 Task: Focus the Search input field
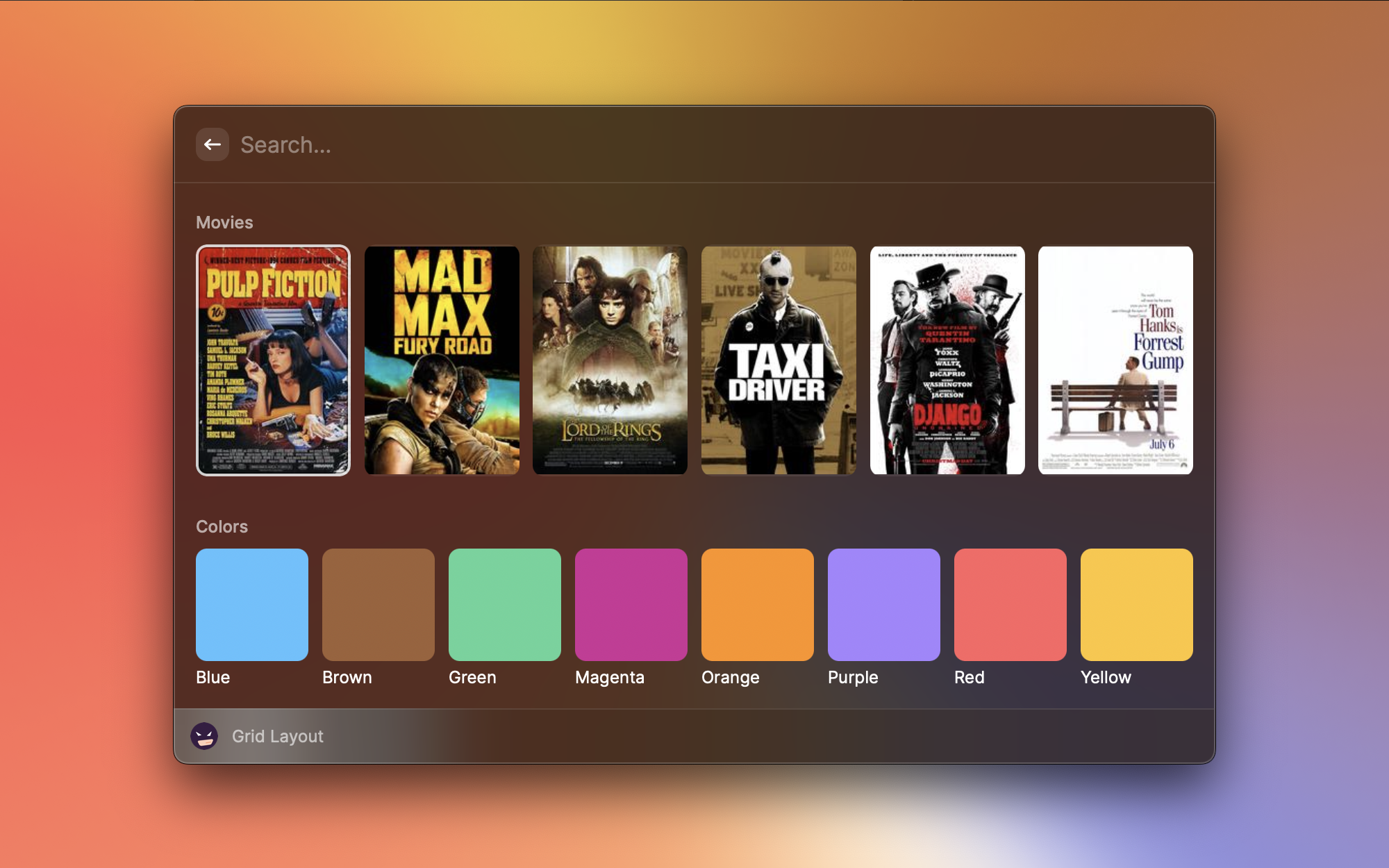point(715,144)
